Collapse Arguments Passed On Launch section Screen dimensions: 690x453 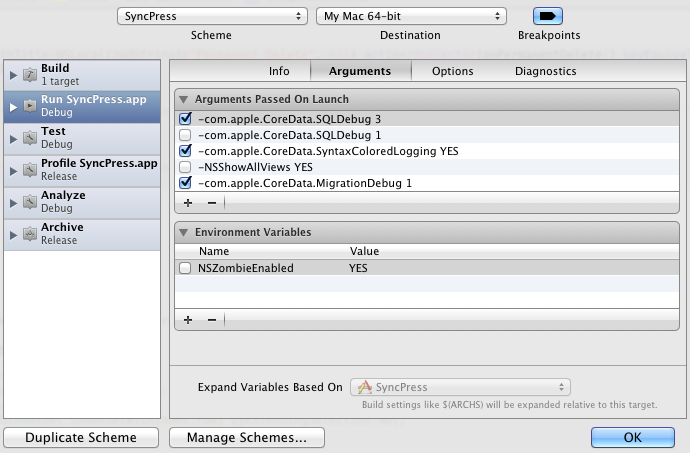pyautogui.click(x=184, y=99)
